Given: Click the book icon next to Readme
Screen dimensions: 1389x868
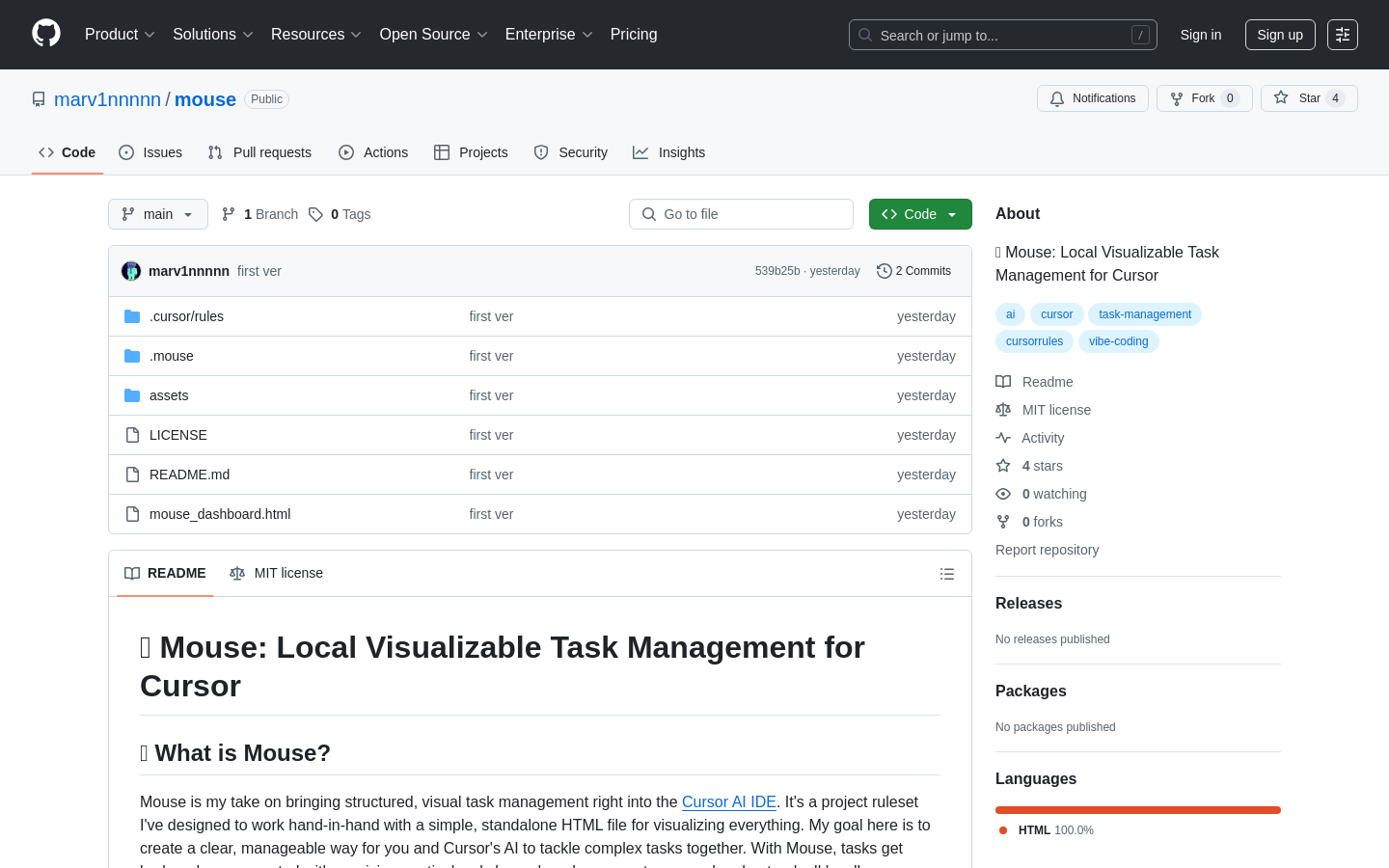Looking at the screenshot, I should (1003, 382).
